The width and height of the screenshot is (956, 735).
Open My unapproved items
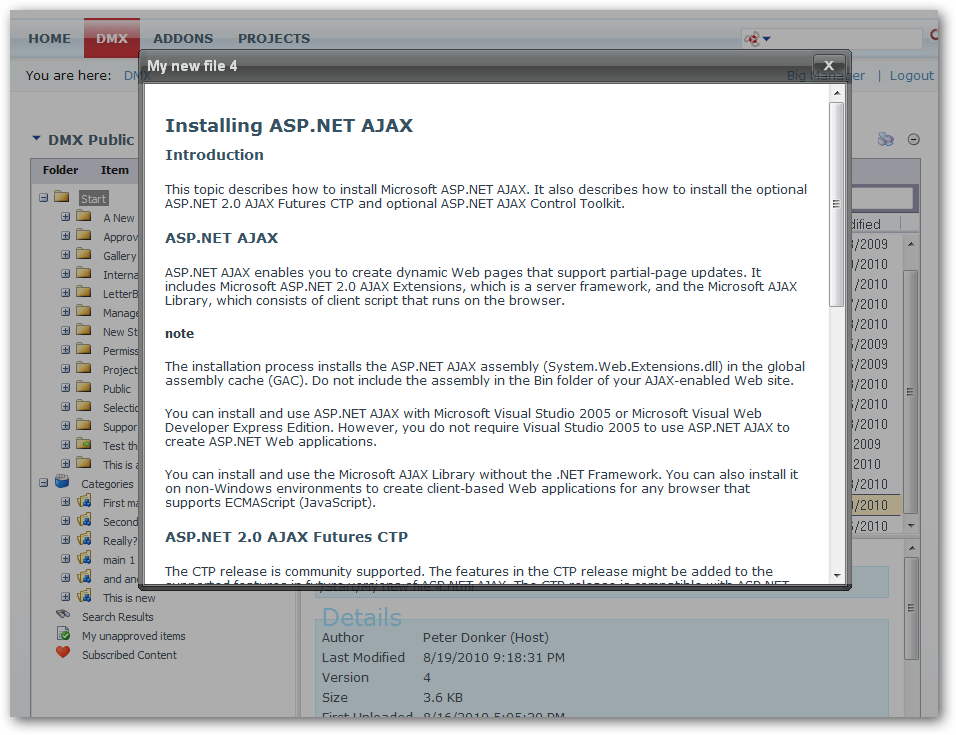click(134, 636)
